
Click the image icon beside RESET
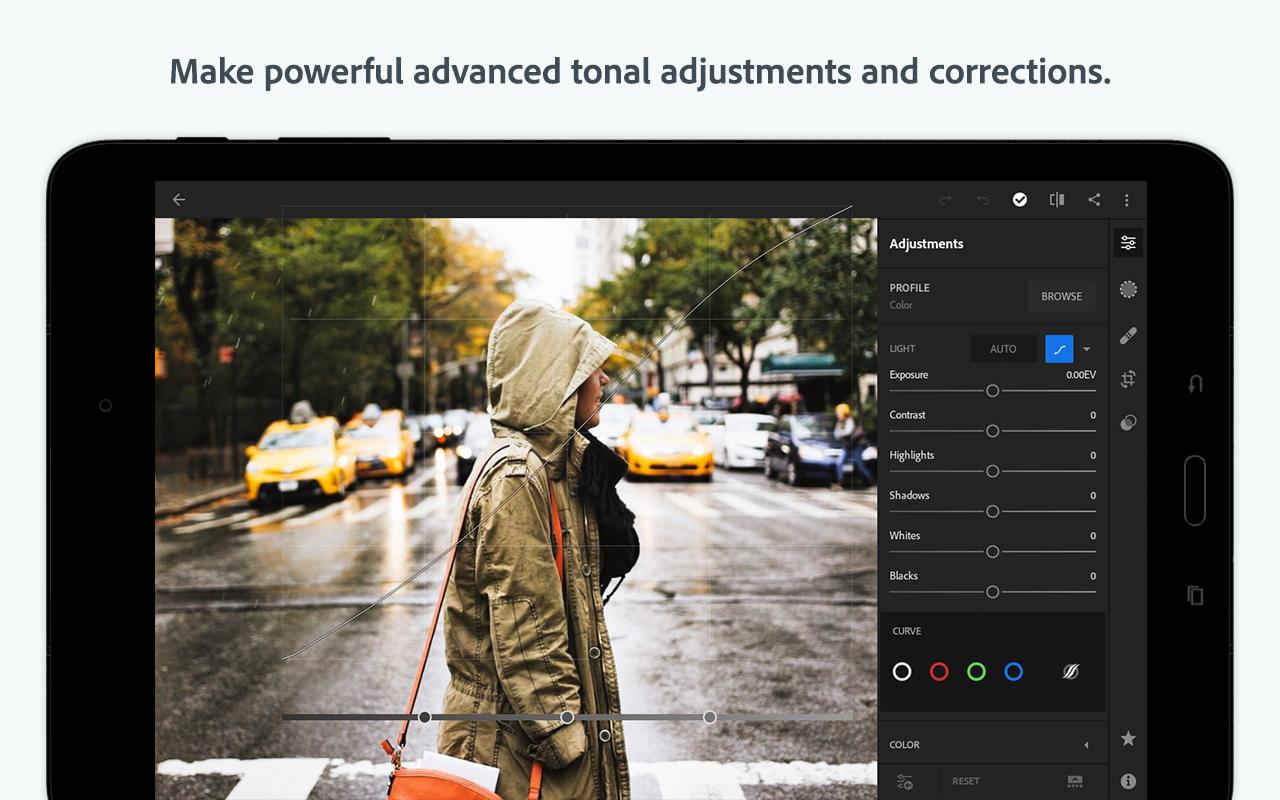1075,781
